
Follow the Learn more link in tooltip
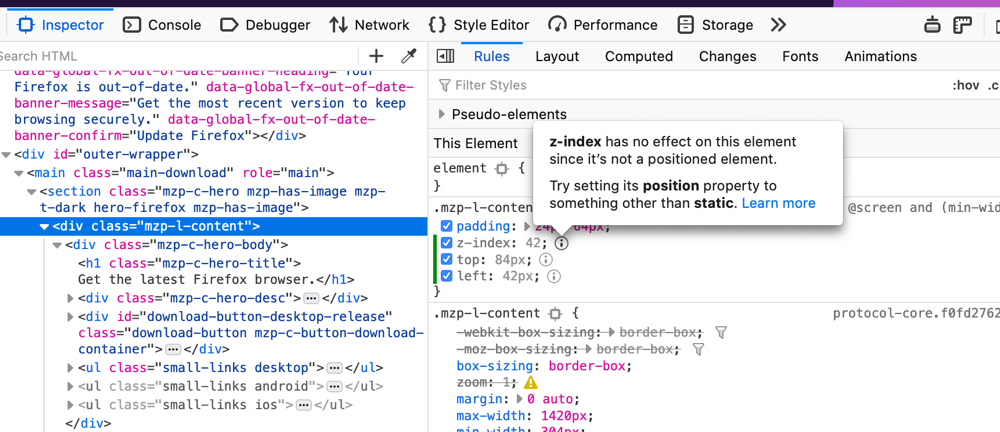(779, 204)
